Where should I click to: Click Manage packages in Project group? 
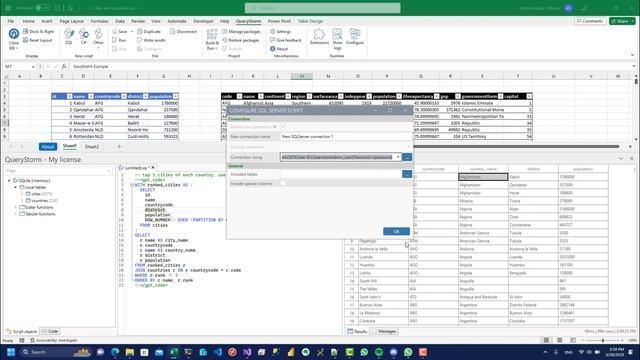pyautogui.click(x=241, y=31)
